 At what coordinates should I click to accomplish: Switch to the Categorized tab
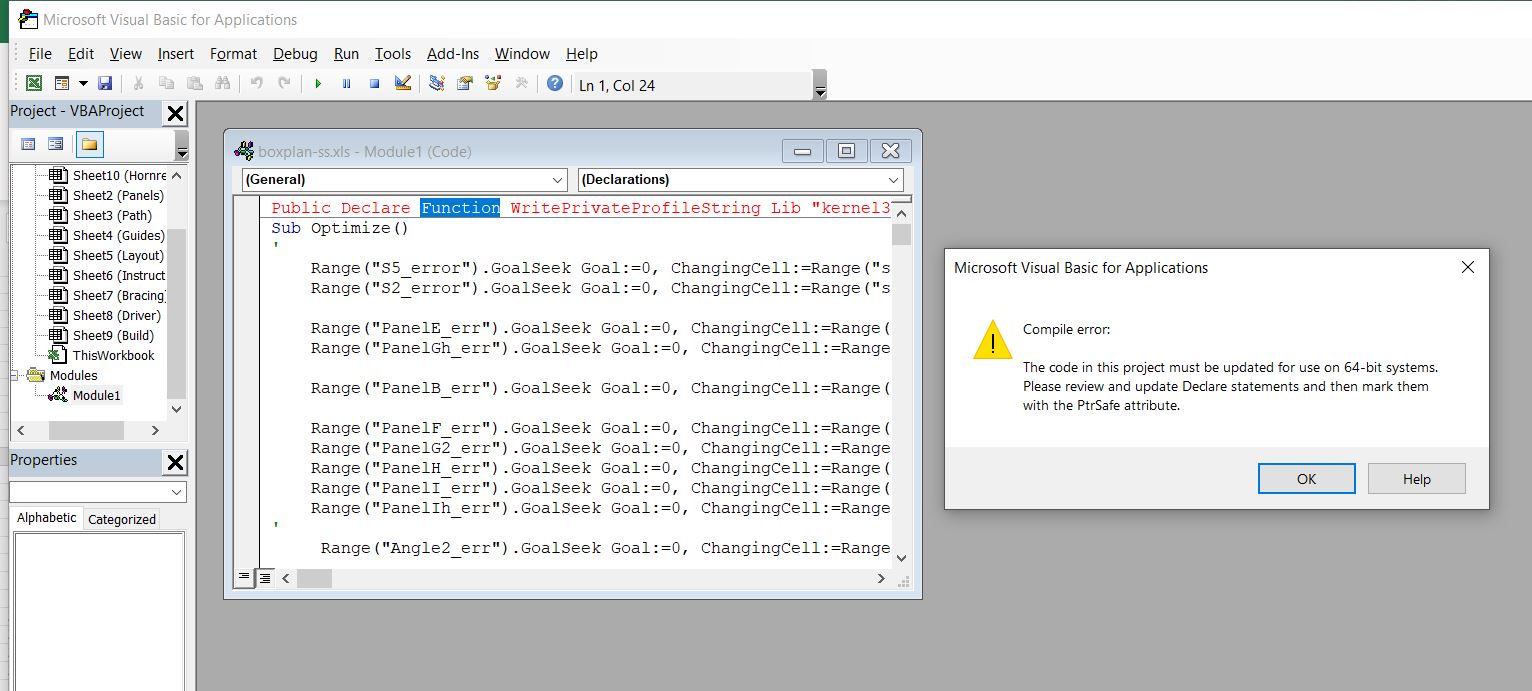click(x=122, y=519)
